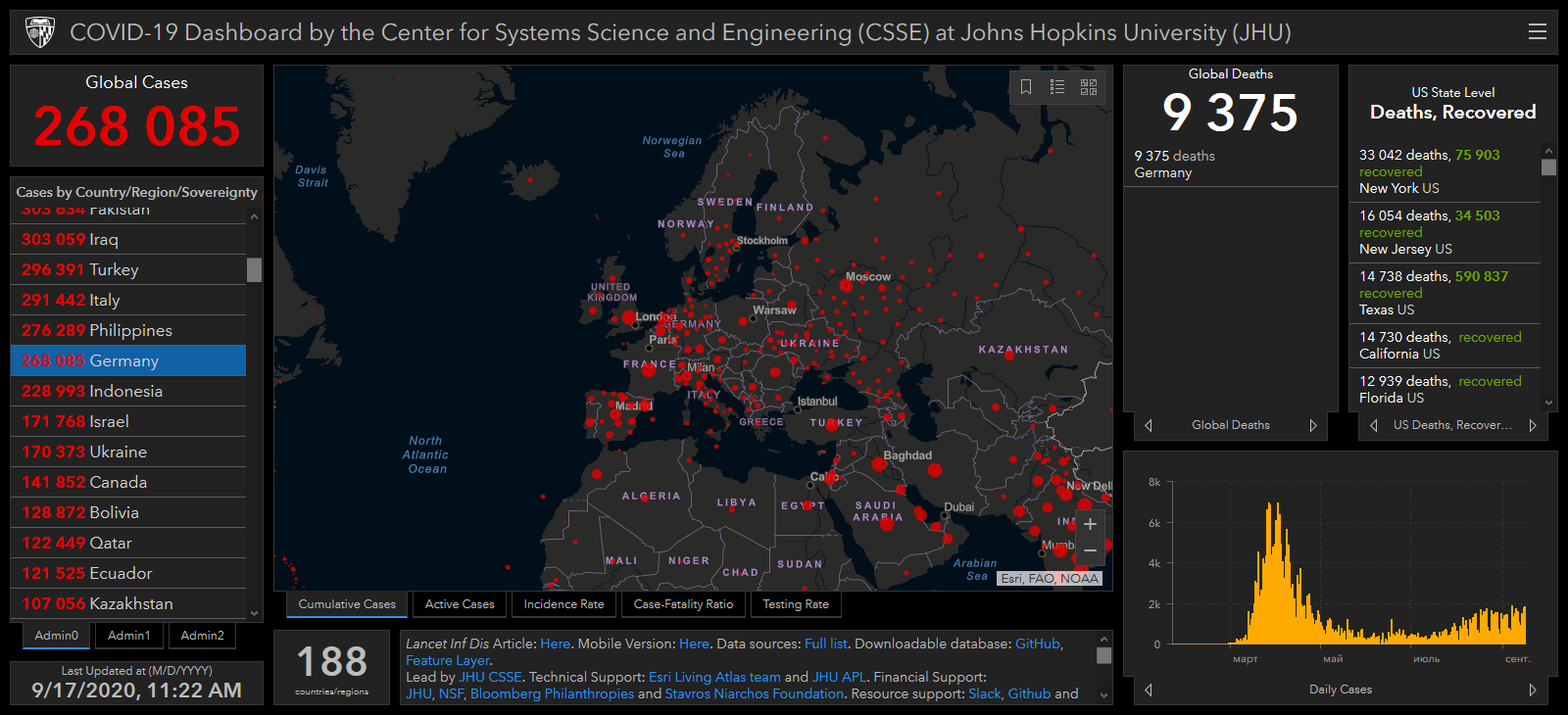Screen dimensions: 1568x715
Task: Zoom in on the map
Action: (1090, 524)
